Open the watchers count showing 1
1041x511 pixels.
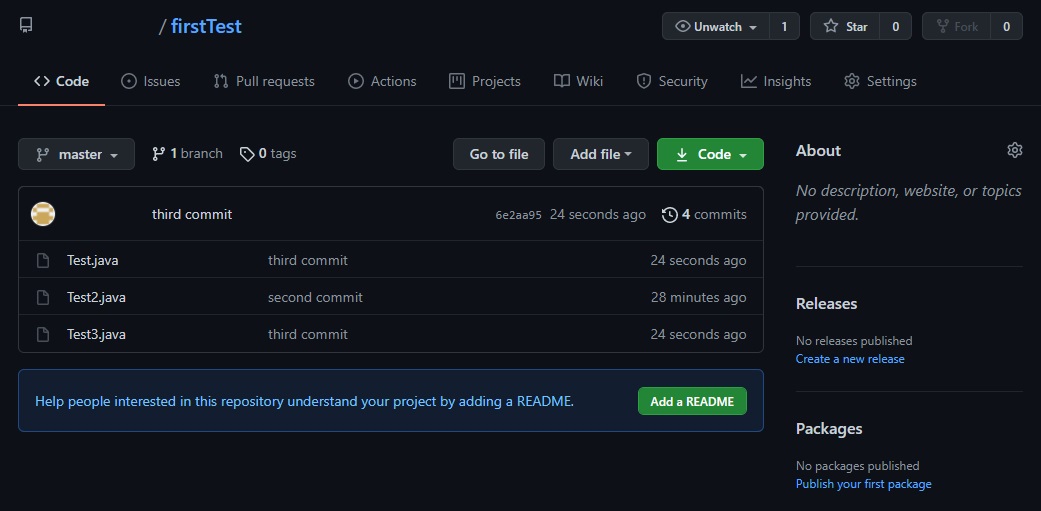pos(784,27)
